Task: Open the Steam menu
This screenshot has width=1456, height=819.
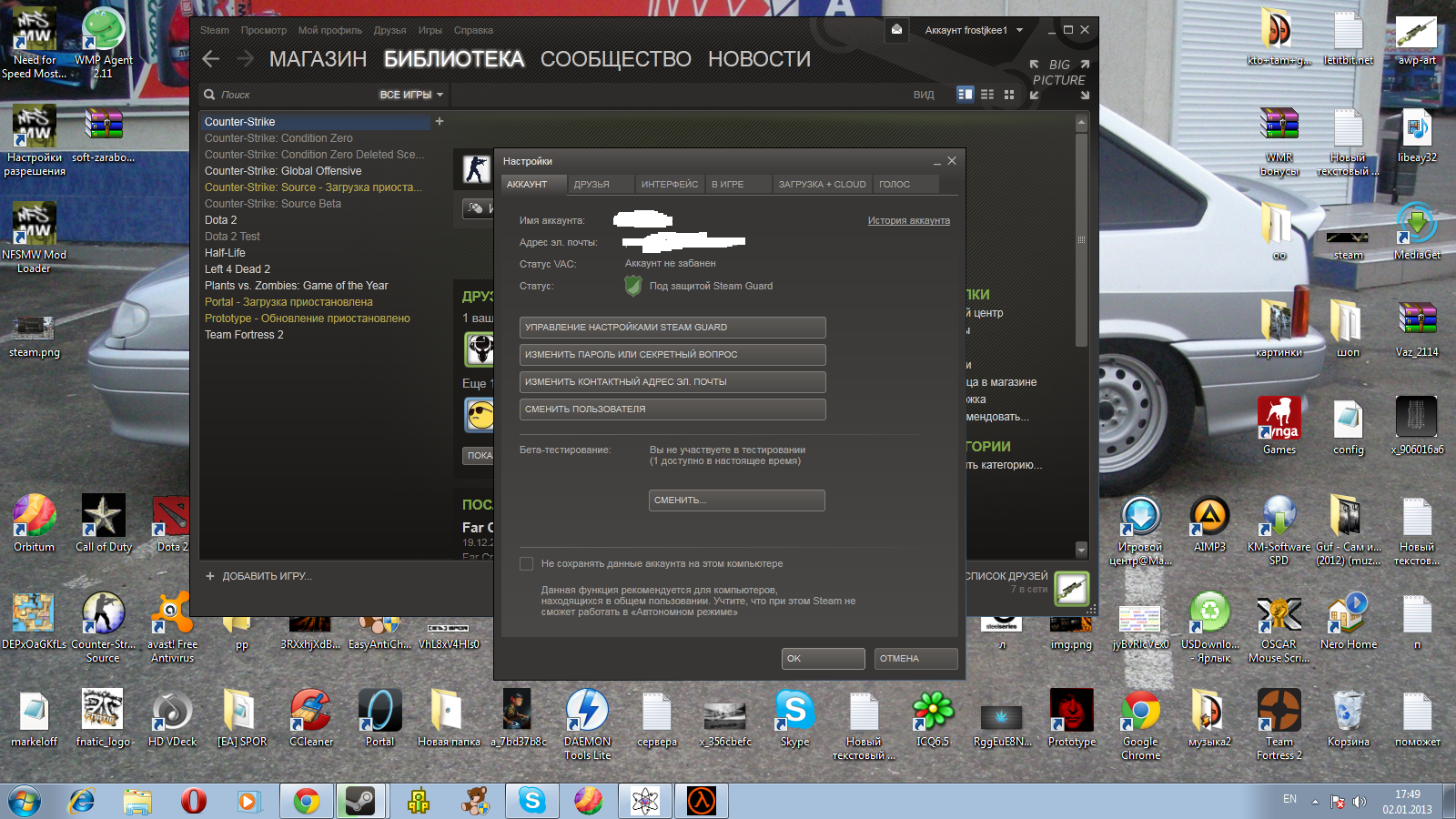Action: (215, 30)
